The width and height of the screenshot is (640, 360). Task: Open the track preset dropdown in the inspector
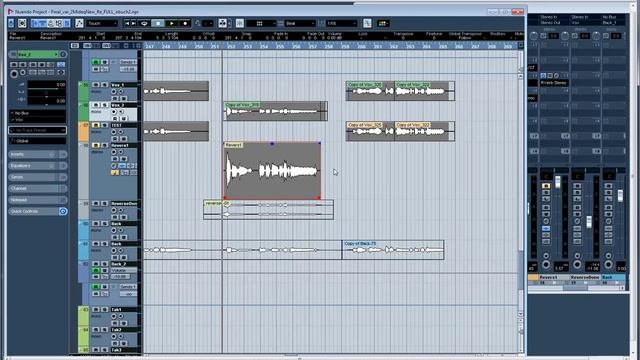pos(37,130)
